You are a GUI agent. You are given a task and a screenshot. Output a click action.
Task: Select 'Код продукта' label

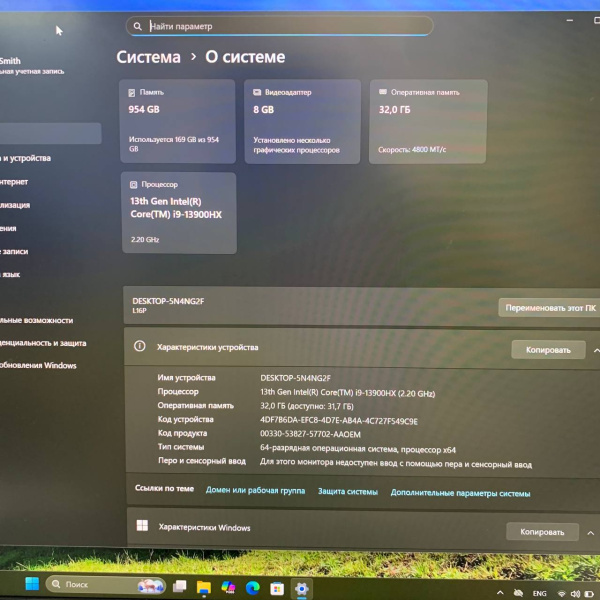coord(182,433)
